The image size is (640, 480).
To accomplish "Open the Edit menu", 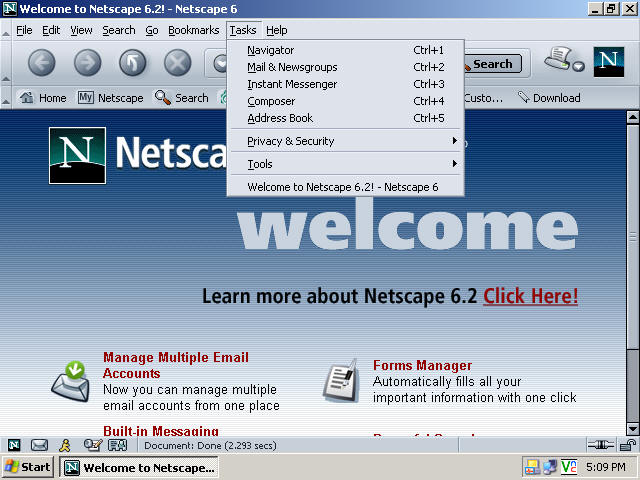I will [x=51, y=30].
